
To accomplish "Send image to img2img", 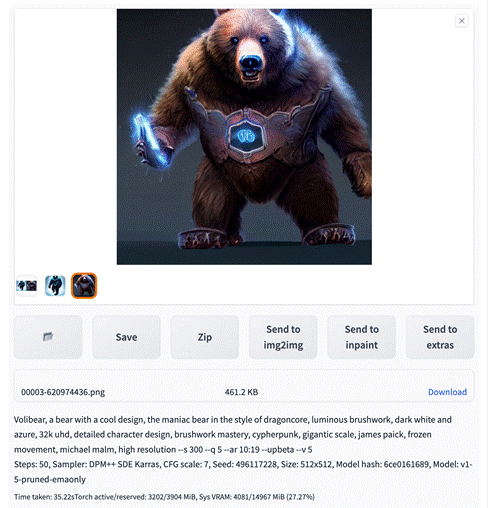I will 283,337.
